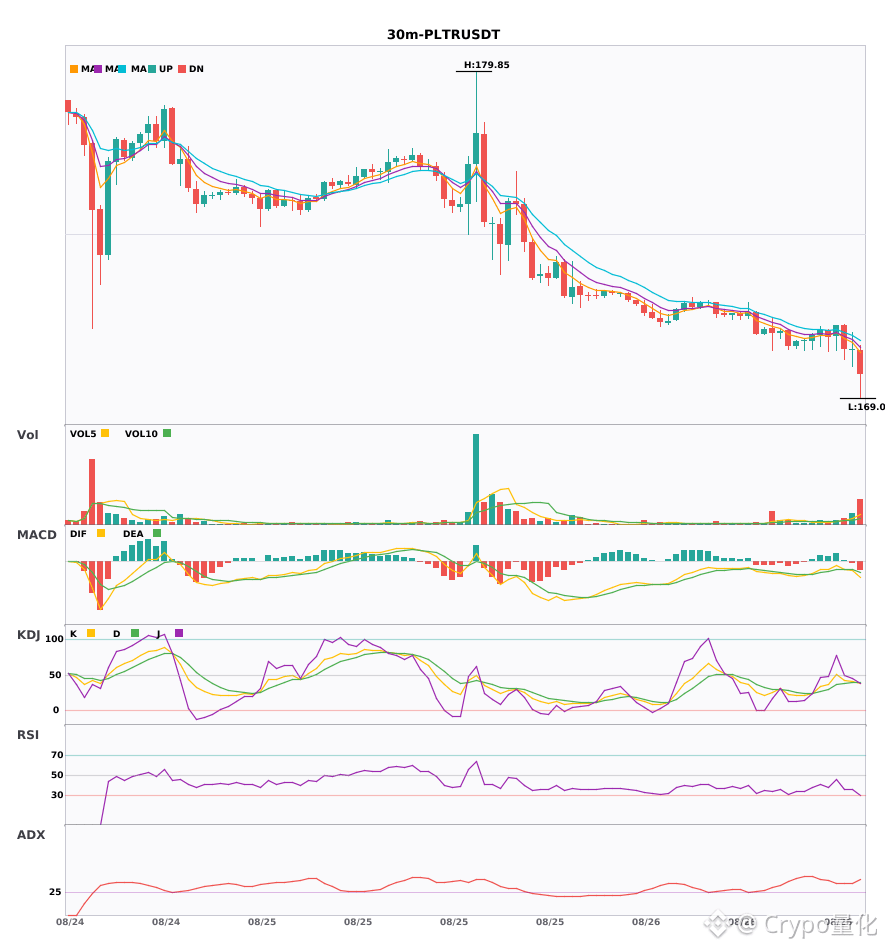The width and height of the screenshot is (885, 950).
Task: Click the H:179.85 high price label
Action: pyautogui.click(x=486, y=65)
